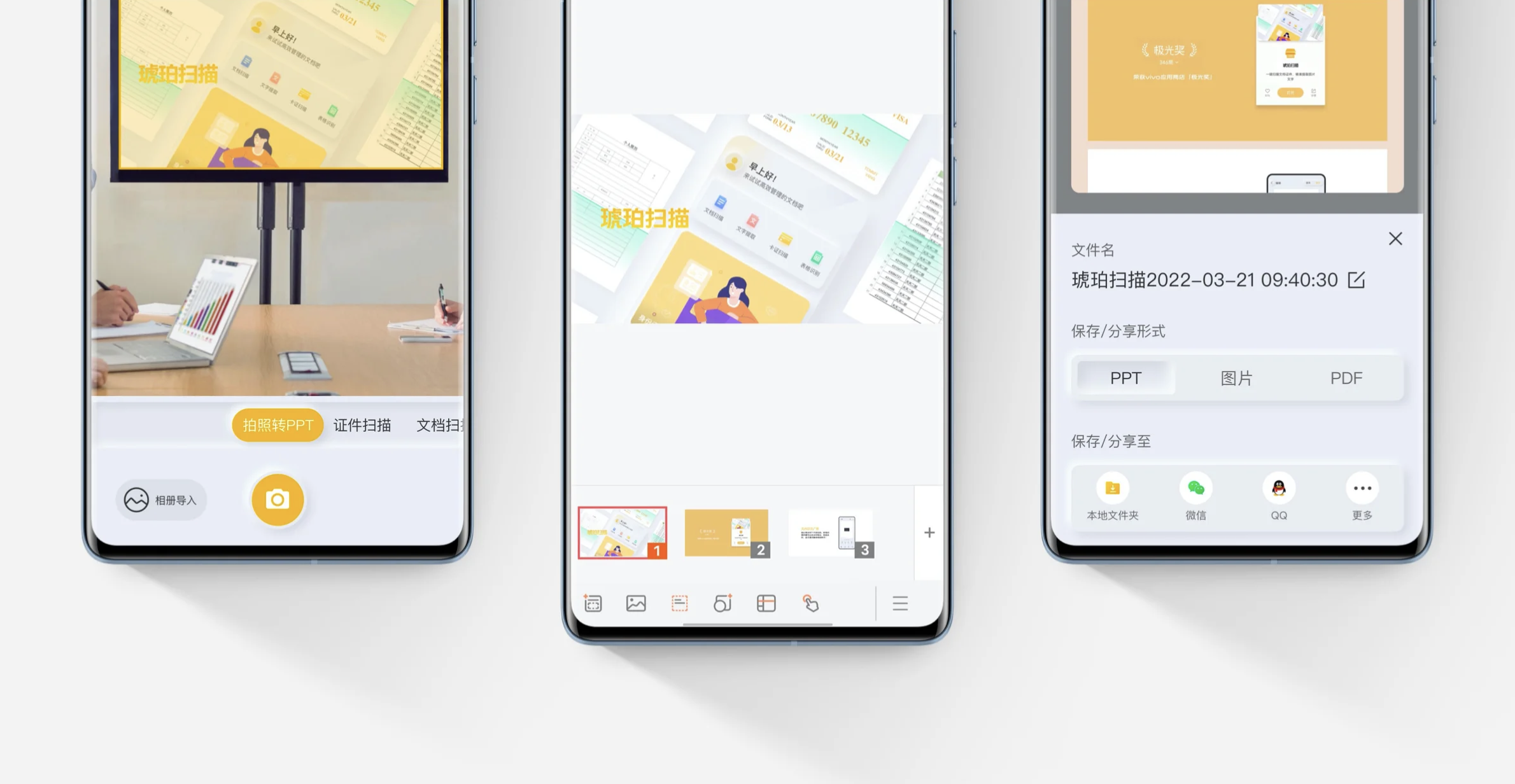Click the image insert icon in toolbar
Viewport: 1515px width, 784px height.
pos(635,603)
